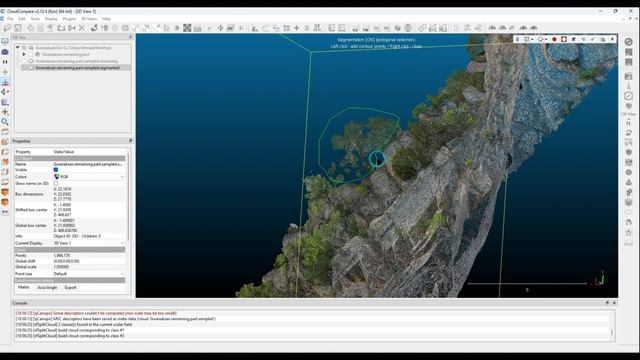
Task: Cancel segmentation with the X icon
Action: [x=612, y=39]
